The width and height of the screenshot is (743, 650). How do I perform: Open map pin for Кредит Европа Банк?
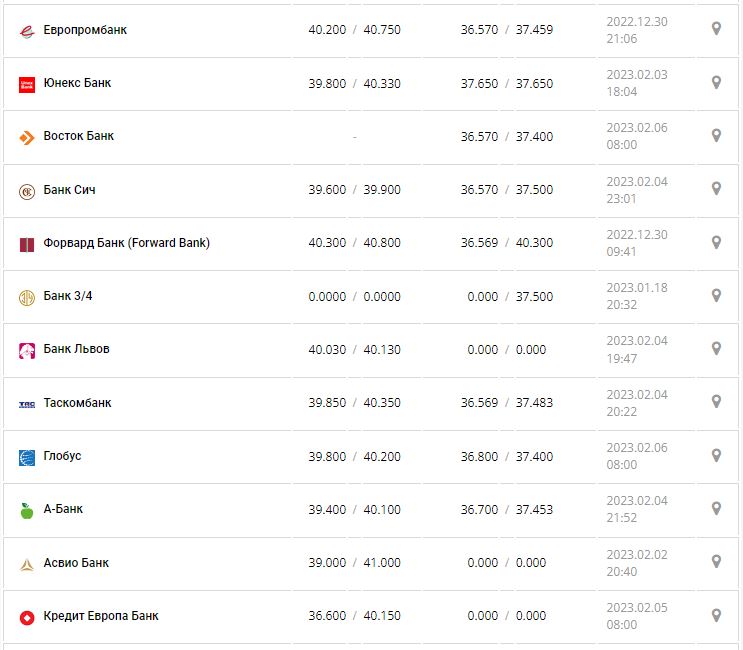tap(716, 615)
